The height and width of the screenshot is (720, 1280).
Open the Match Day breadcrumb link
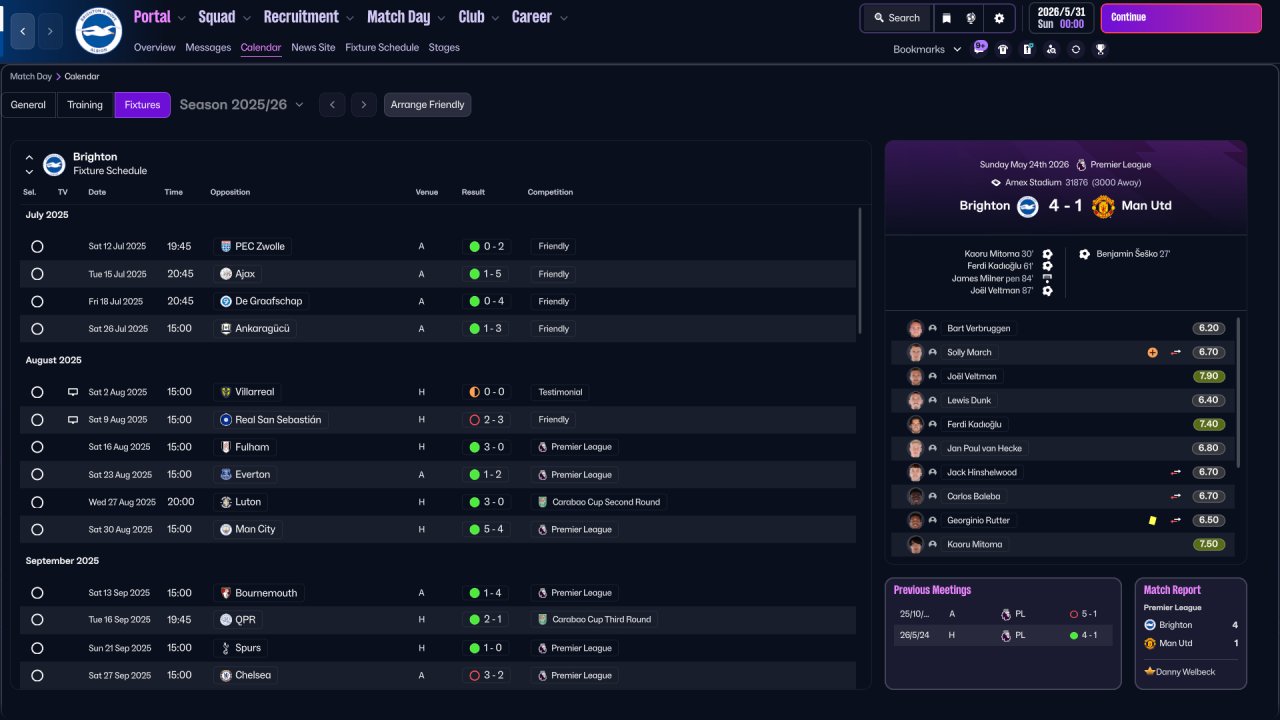(30, 76)
